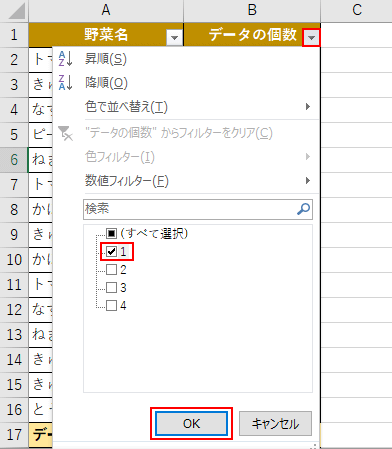This screenshot has height=449, width=392.
Task: Choose 昇順(S) sort option
Action: click(x=106, y=59)
